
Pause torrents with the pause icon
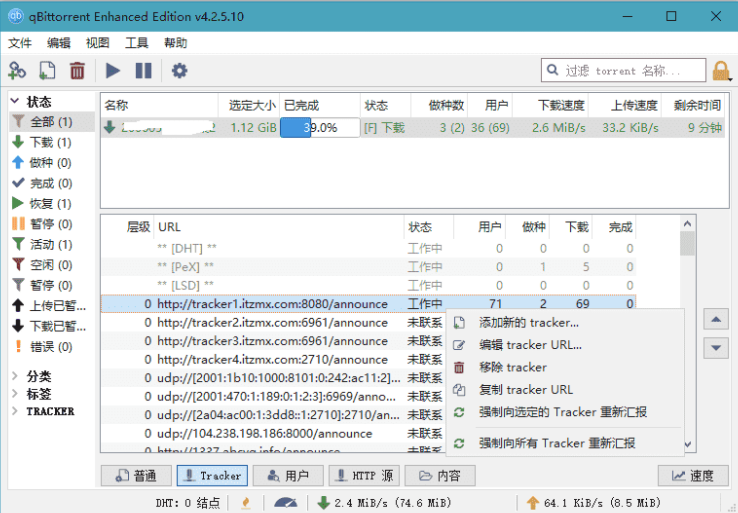144,71
